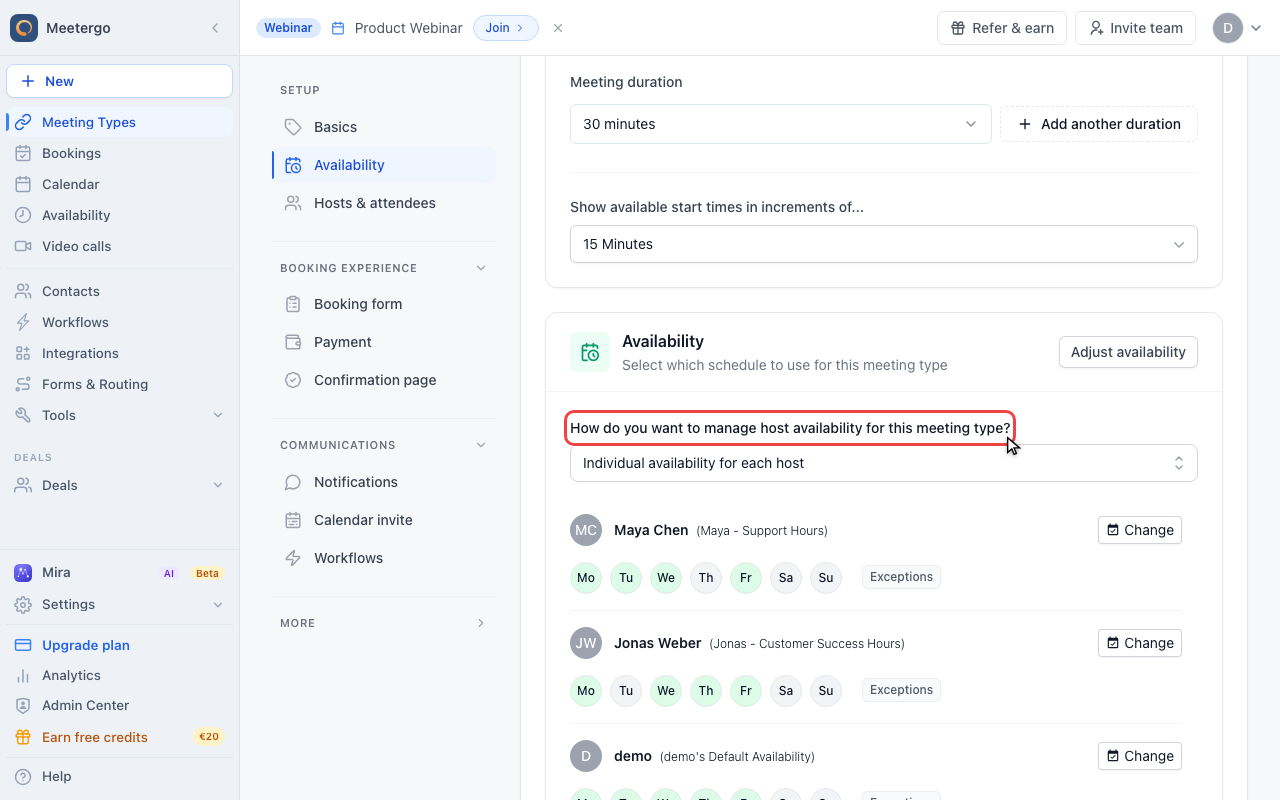Click Jonas Weber's We day badge
Image resolution: width=1280 pixels, height=800 pixels.
[x=666, y=691]
